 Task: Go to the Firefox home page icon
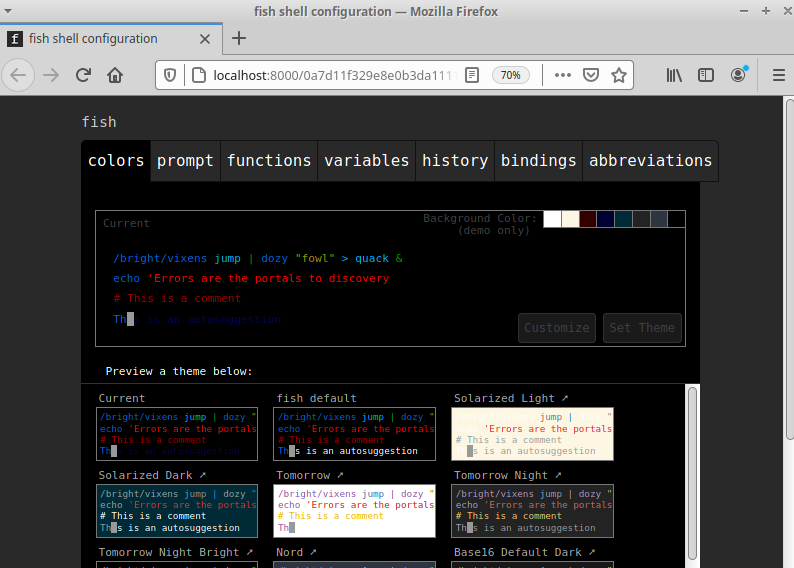(x=116, y=75)
